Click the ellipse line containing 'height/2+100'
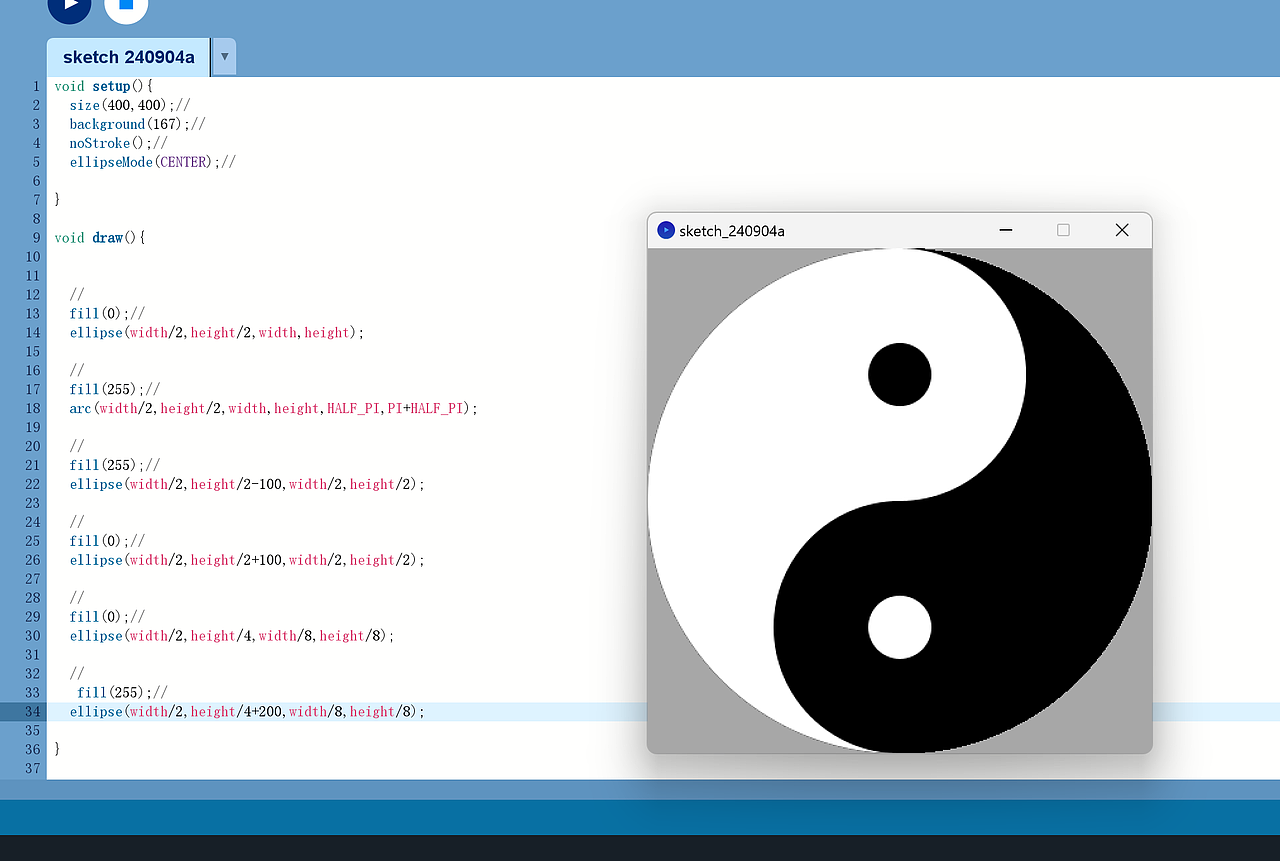 pyautogui.click(x=247, y=561)
